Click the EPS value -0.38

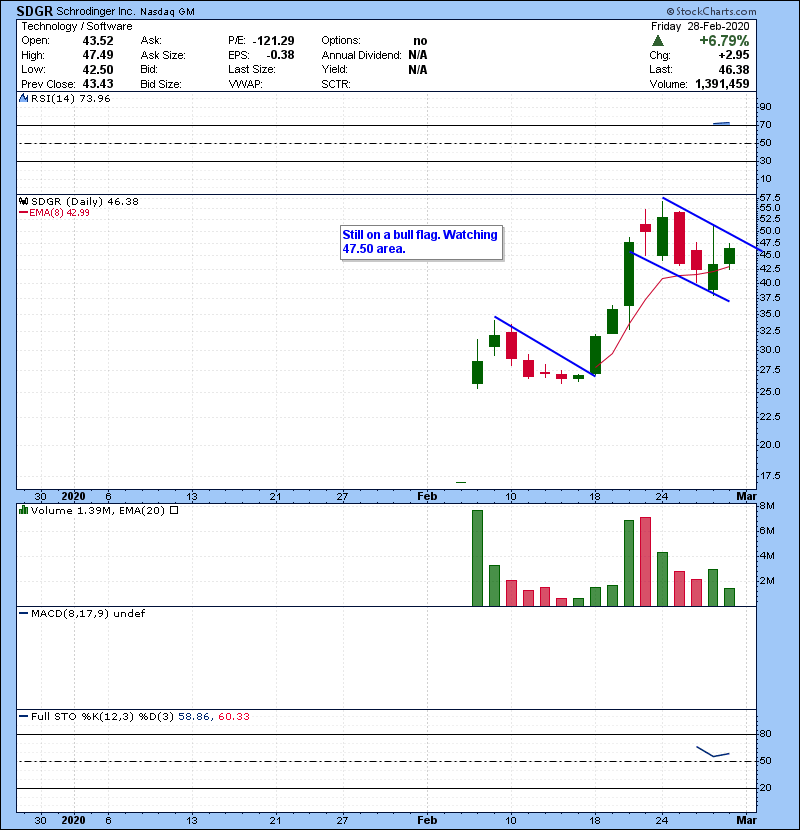280,55
